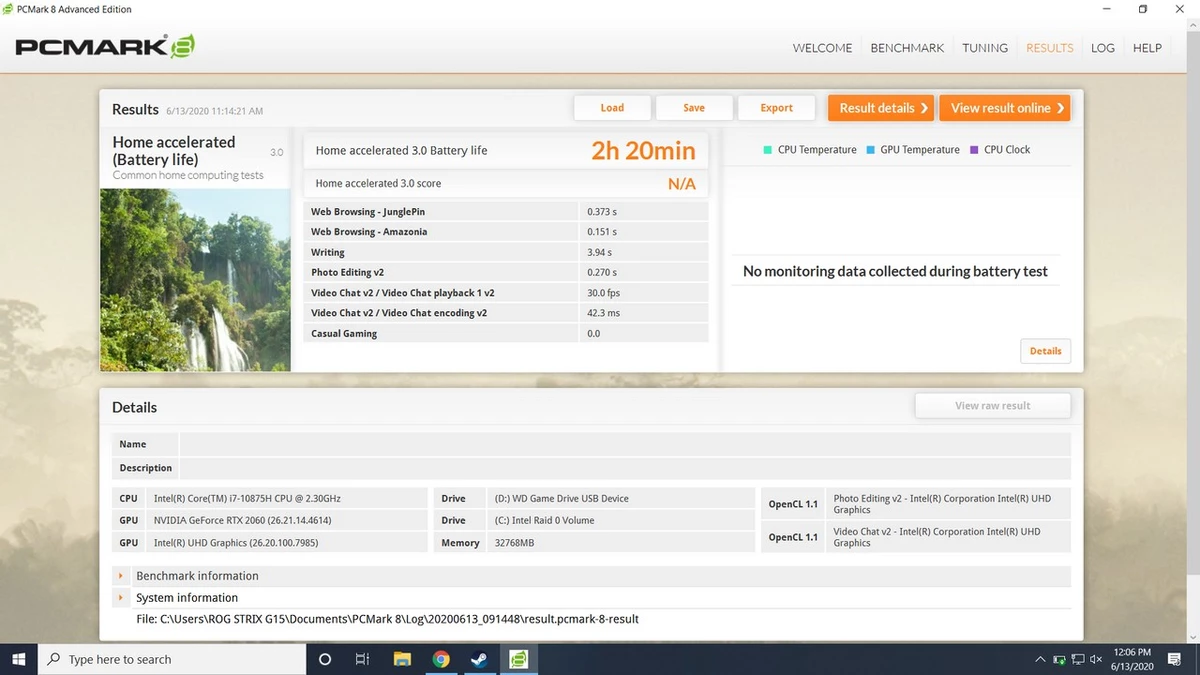Screen dimensions: 1200x675
Task: Click the Video Chat playback 1 v2 row
Action: [x=506, y=293]
